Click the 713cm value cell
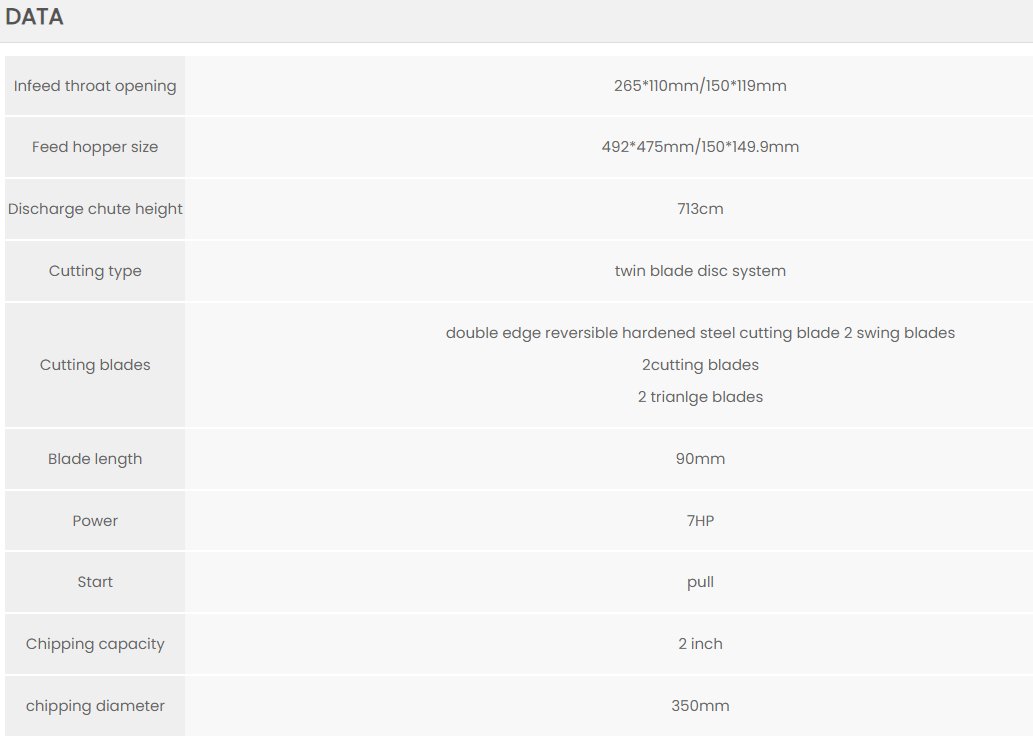The height and width of the screenshot is (742, 1033). tap(700, 209)
